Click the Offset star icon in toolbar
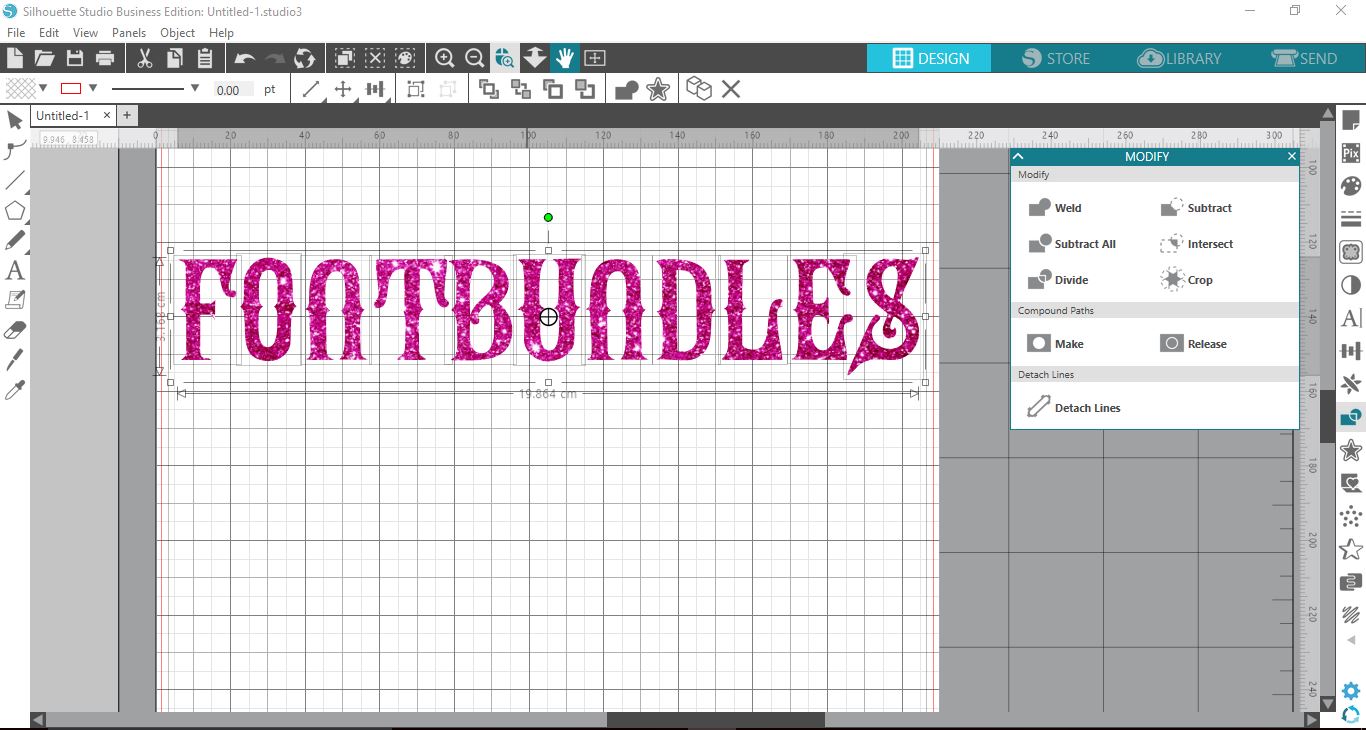 tap(658, 90)
